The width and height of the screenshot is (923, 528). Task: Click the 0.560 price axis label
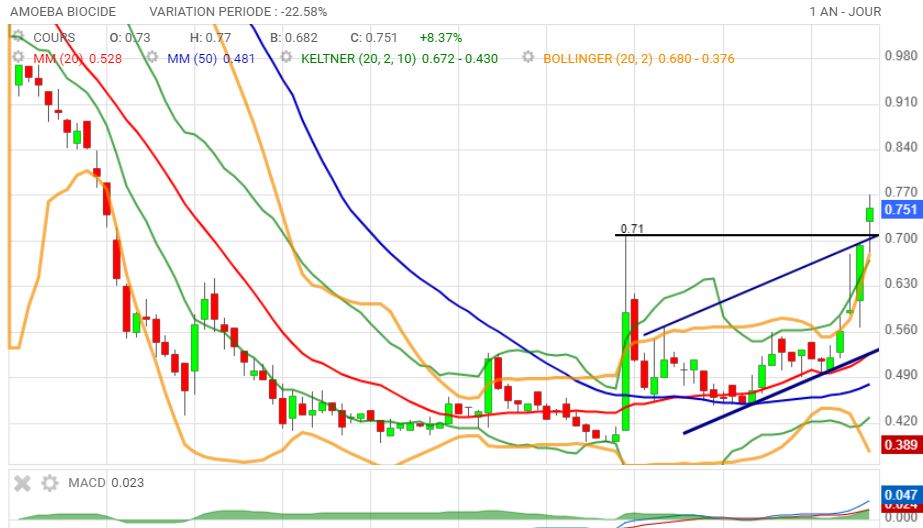coord(901,330)
